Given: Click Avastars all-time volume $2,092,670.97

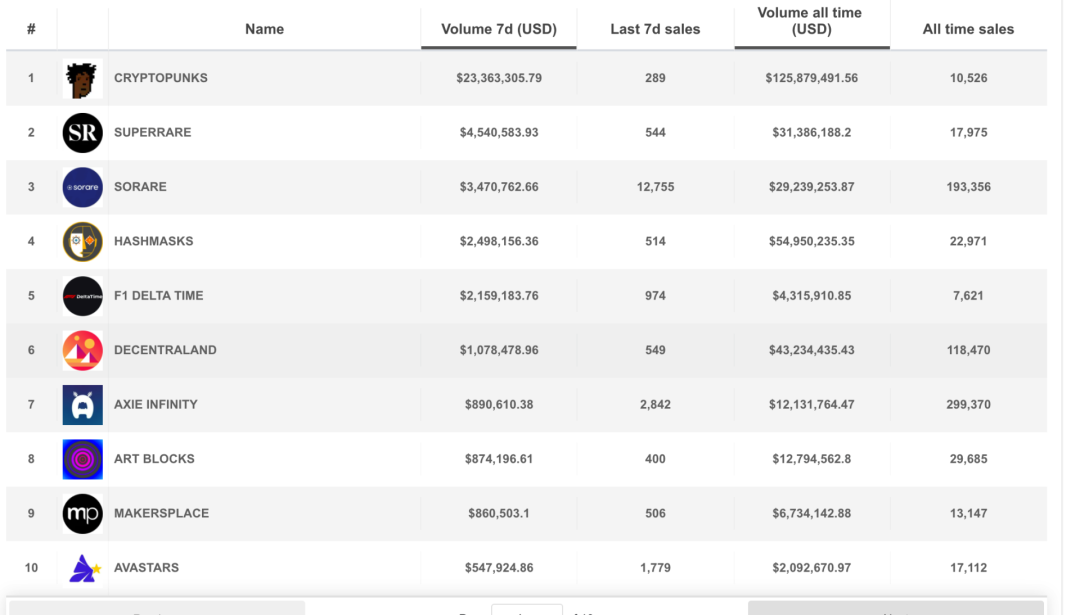Looking at the screenshot, I should (811, 567).
